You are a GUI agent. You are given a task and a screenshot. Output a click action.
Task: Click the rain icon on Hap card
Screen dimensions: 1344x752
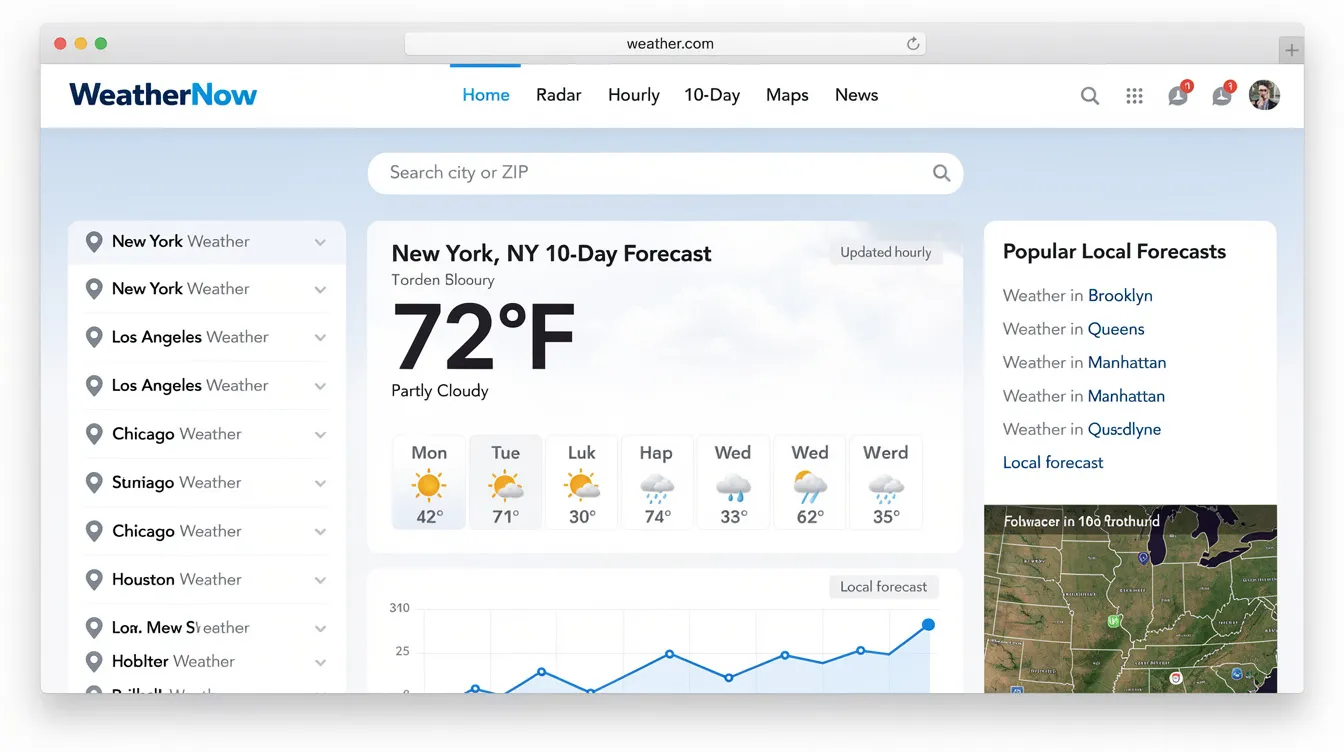coord(657,487)
